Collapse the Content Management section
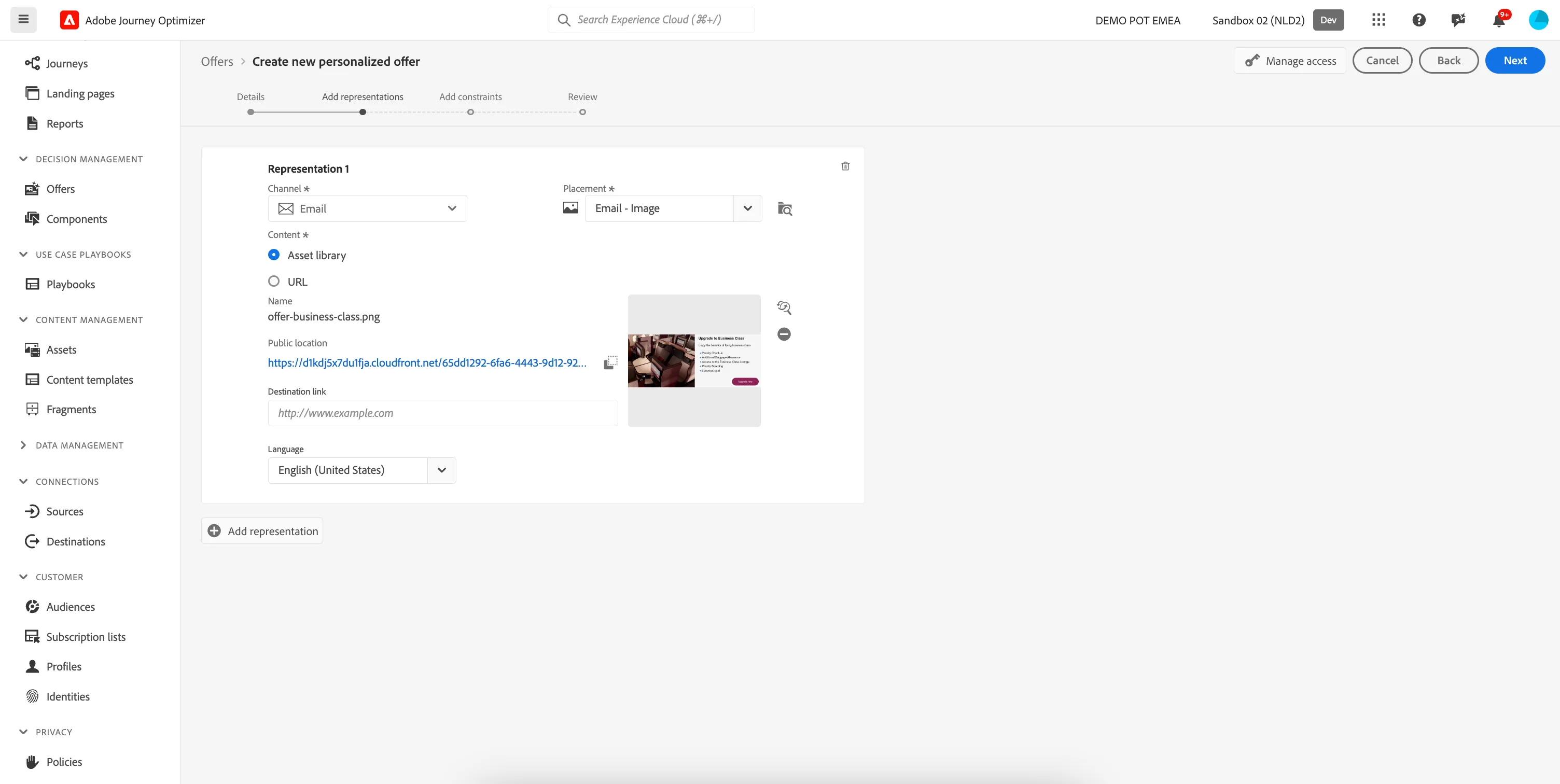Screen dimensions: 1560x784 [23, 319]
